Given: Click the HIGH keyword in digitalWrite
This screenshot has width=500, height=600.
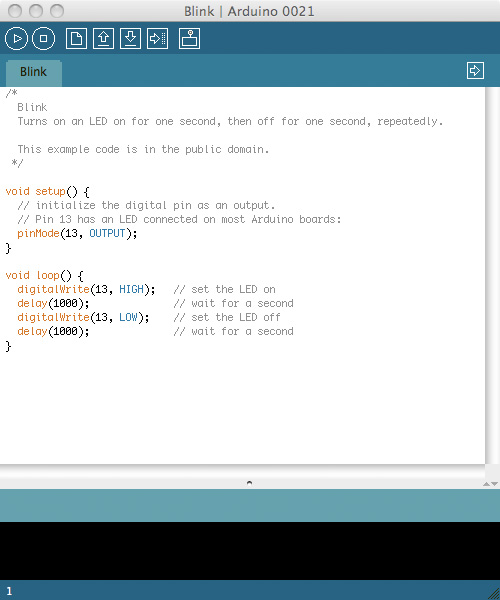Looking at the screenshot, I should tap(131, 289).
